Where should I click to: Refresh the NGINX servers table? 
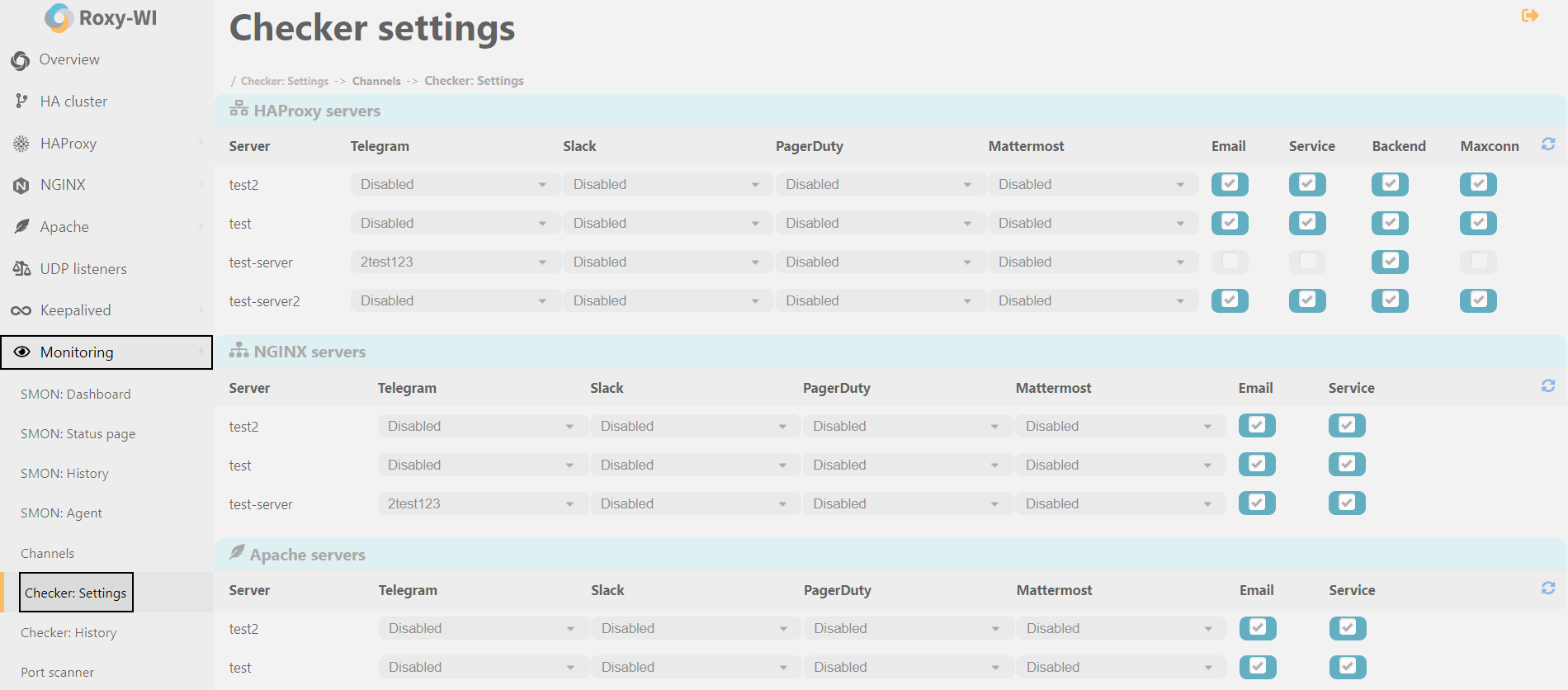point(1547,386)
